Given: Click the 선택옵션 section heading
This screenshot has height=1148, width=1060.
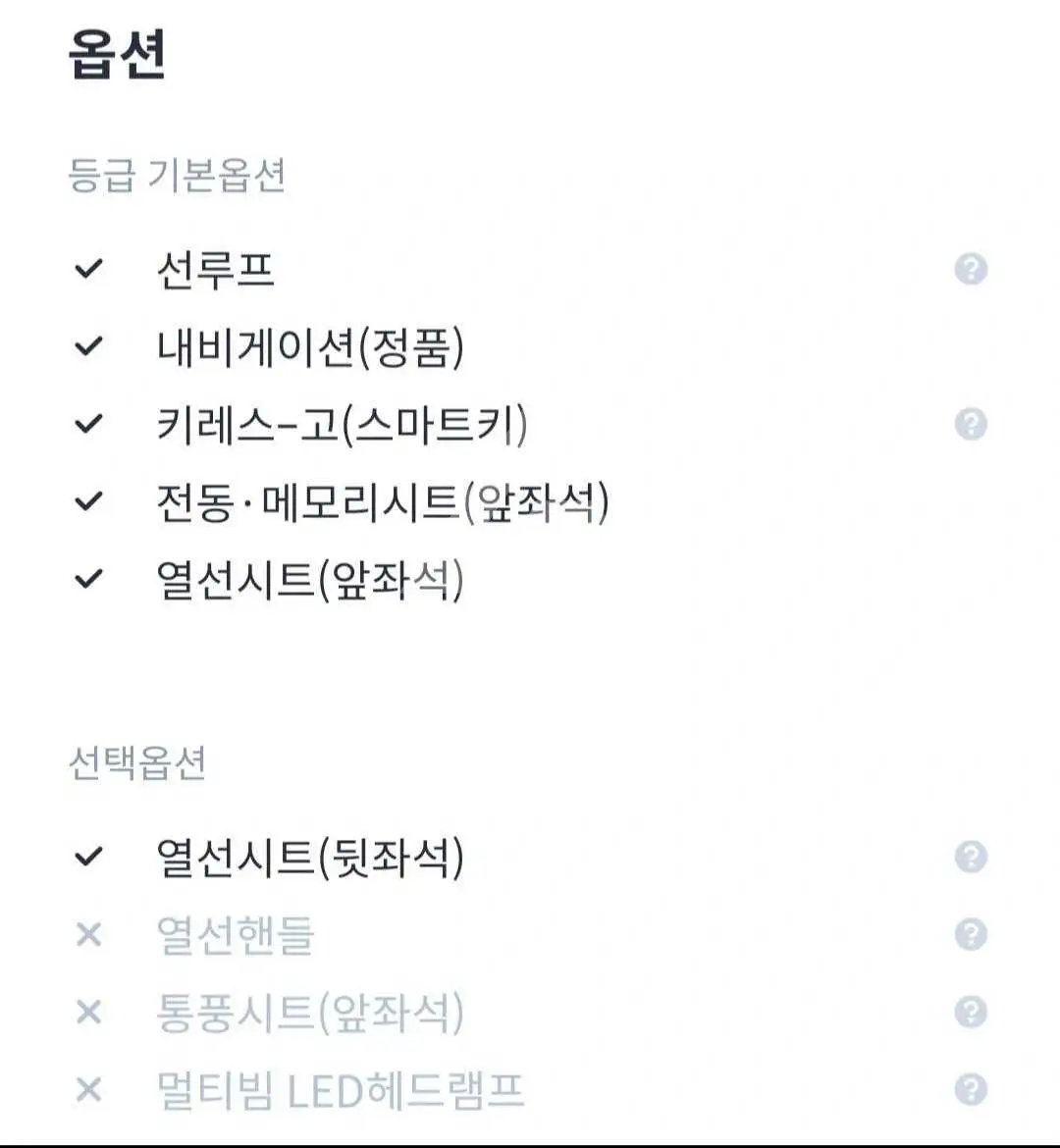Looking at the screenshot, I should click(137, 763).
